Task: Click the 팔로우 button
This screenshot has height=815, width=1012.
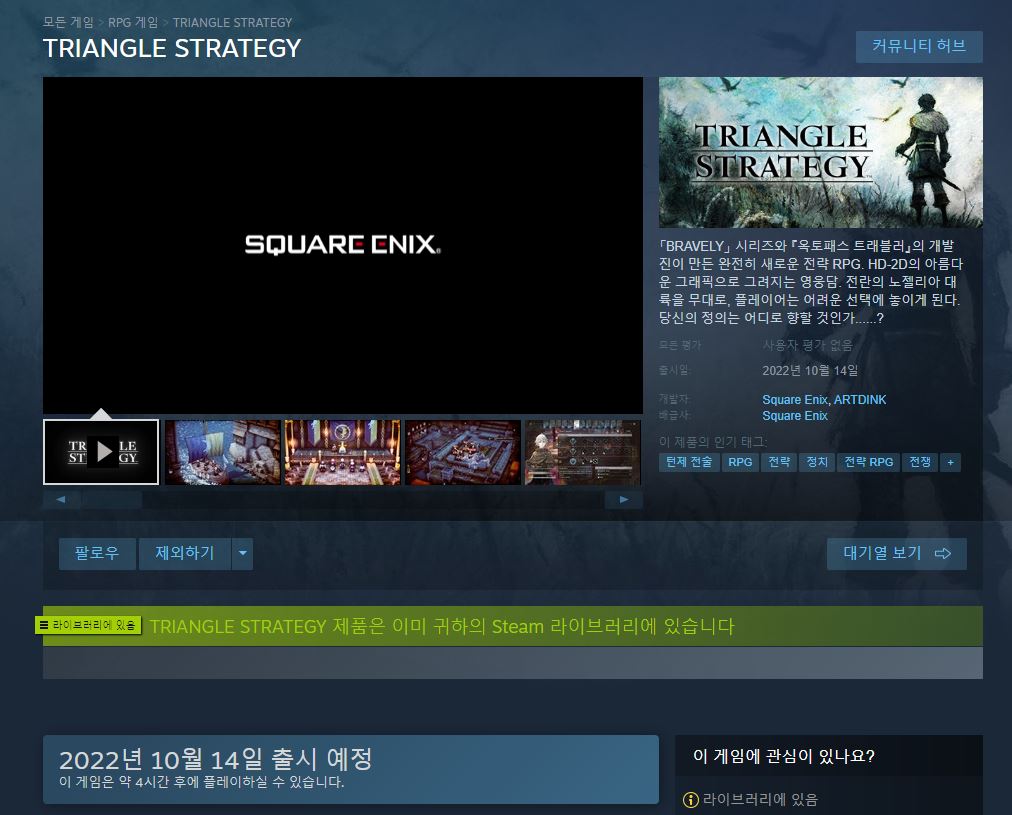Action: tap(97, 554)
